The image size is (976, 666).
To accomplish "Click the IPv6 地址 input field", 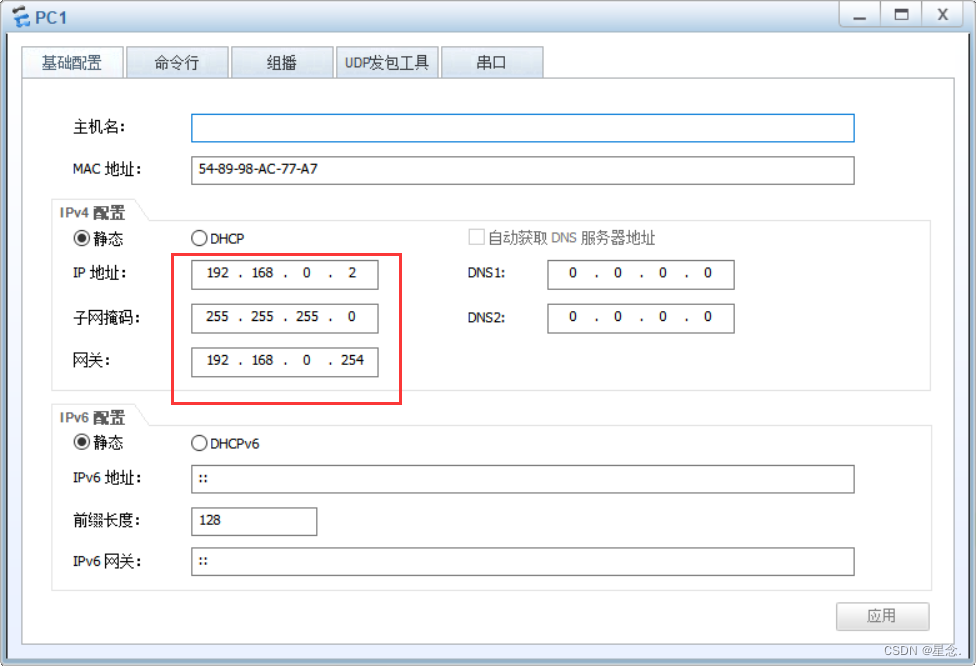I will point(523,479).
